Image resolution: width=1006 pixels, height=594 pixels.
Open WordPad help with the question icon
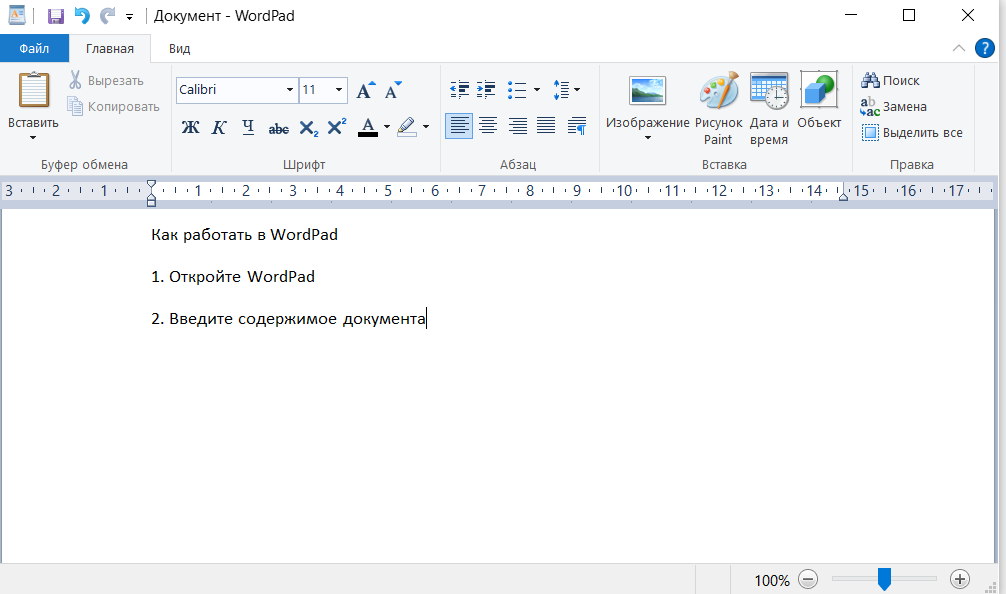tap(984, 48)
